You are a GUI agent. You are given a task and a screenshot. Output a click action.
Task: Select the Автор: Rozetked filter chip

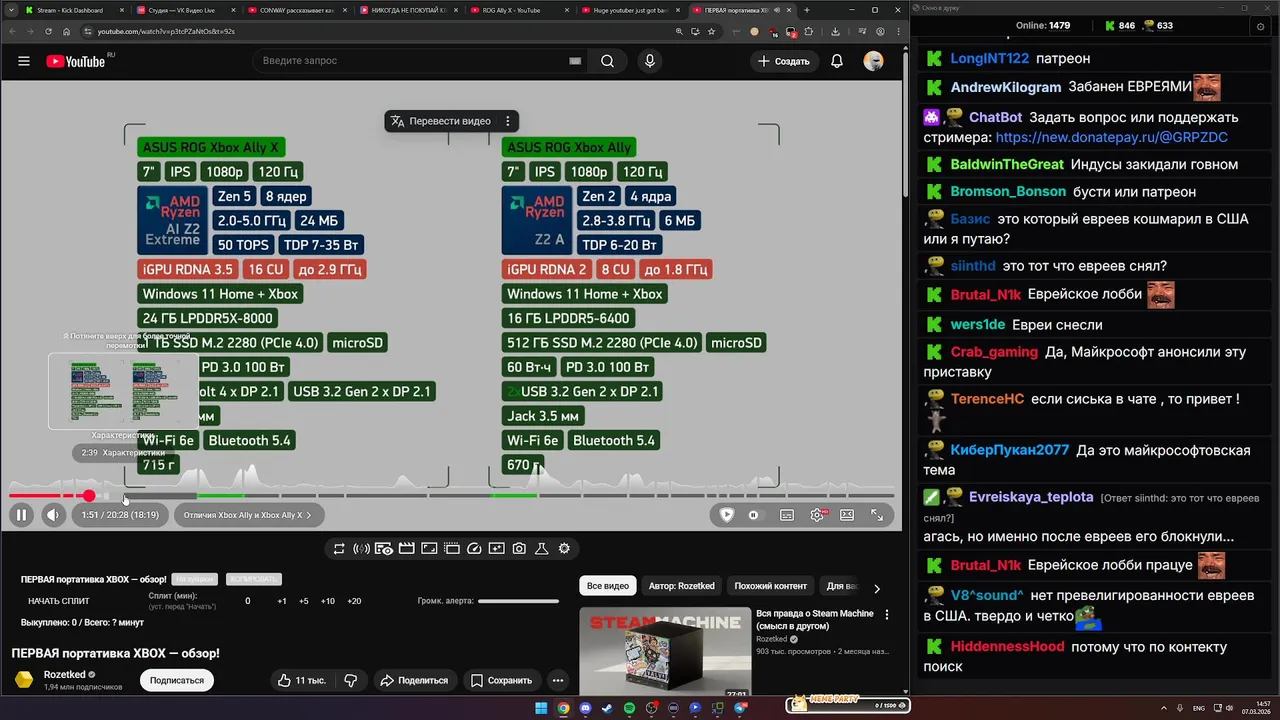681,586
